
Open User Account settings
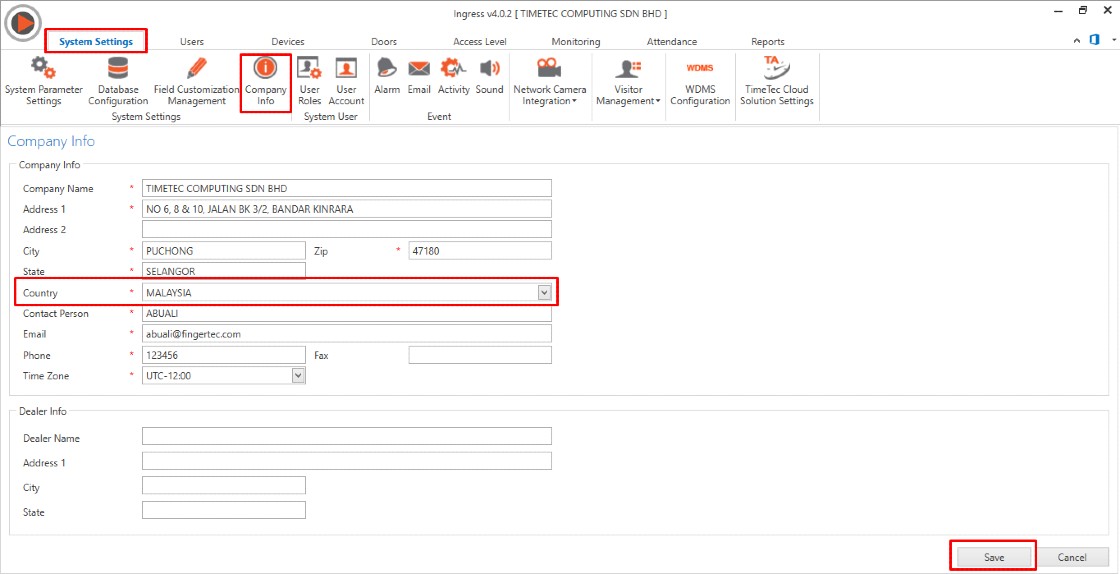[x=346, y=81]
